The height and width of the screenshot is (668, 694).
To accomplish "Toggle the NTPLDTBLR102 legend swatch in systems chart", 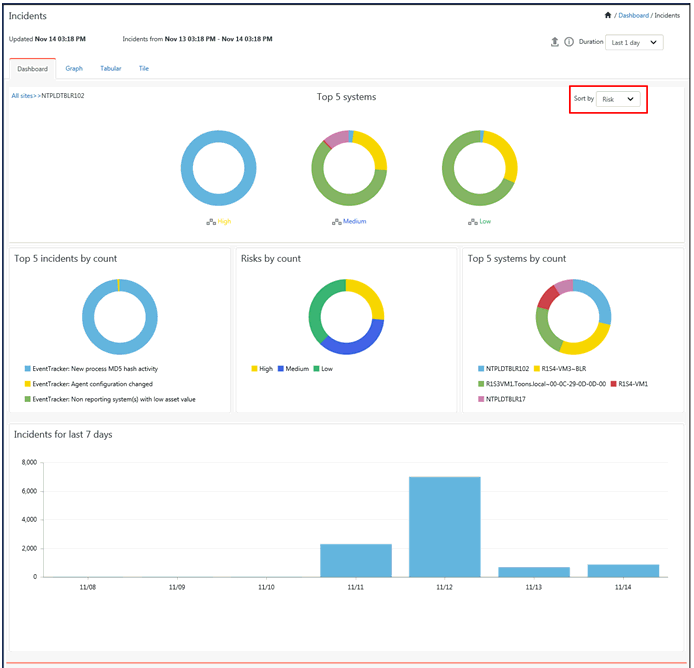I will 480,369.
